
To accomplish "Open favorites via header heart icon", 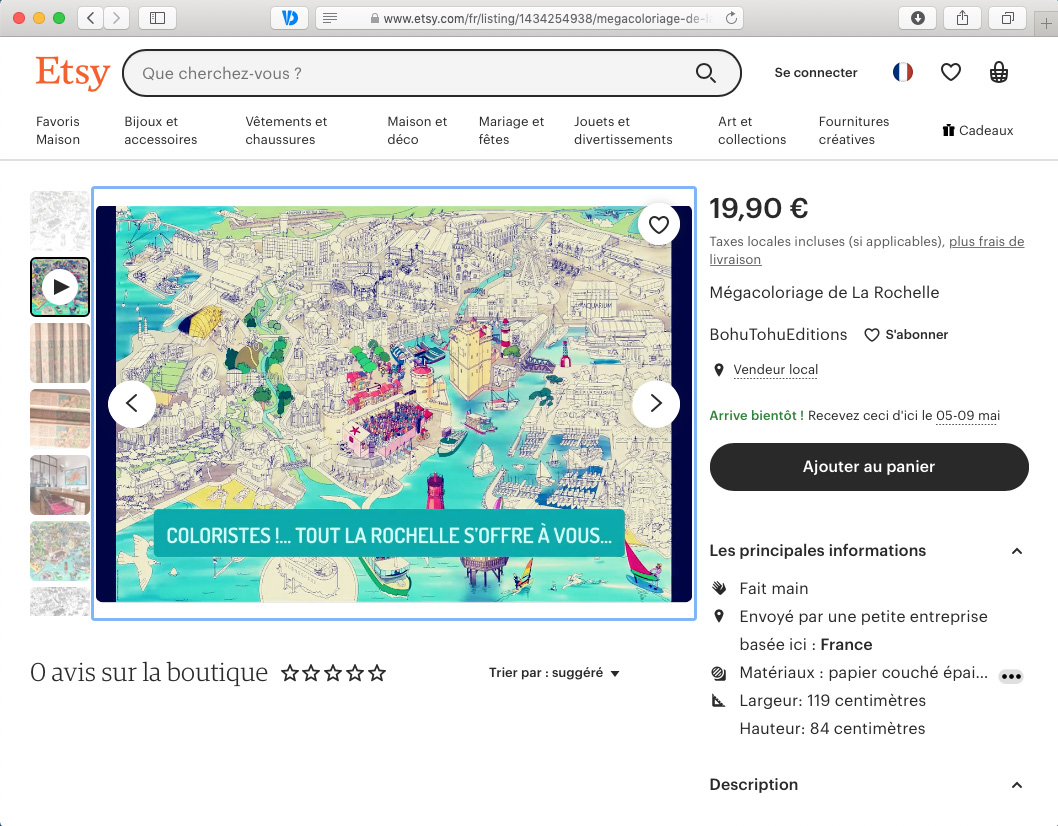I will pos(951,72).
